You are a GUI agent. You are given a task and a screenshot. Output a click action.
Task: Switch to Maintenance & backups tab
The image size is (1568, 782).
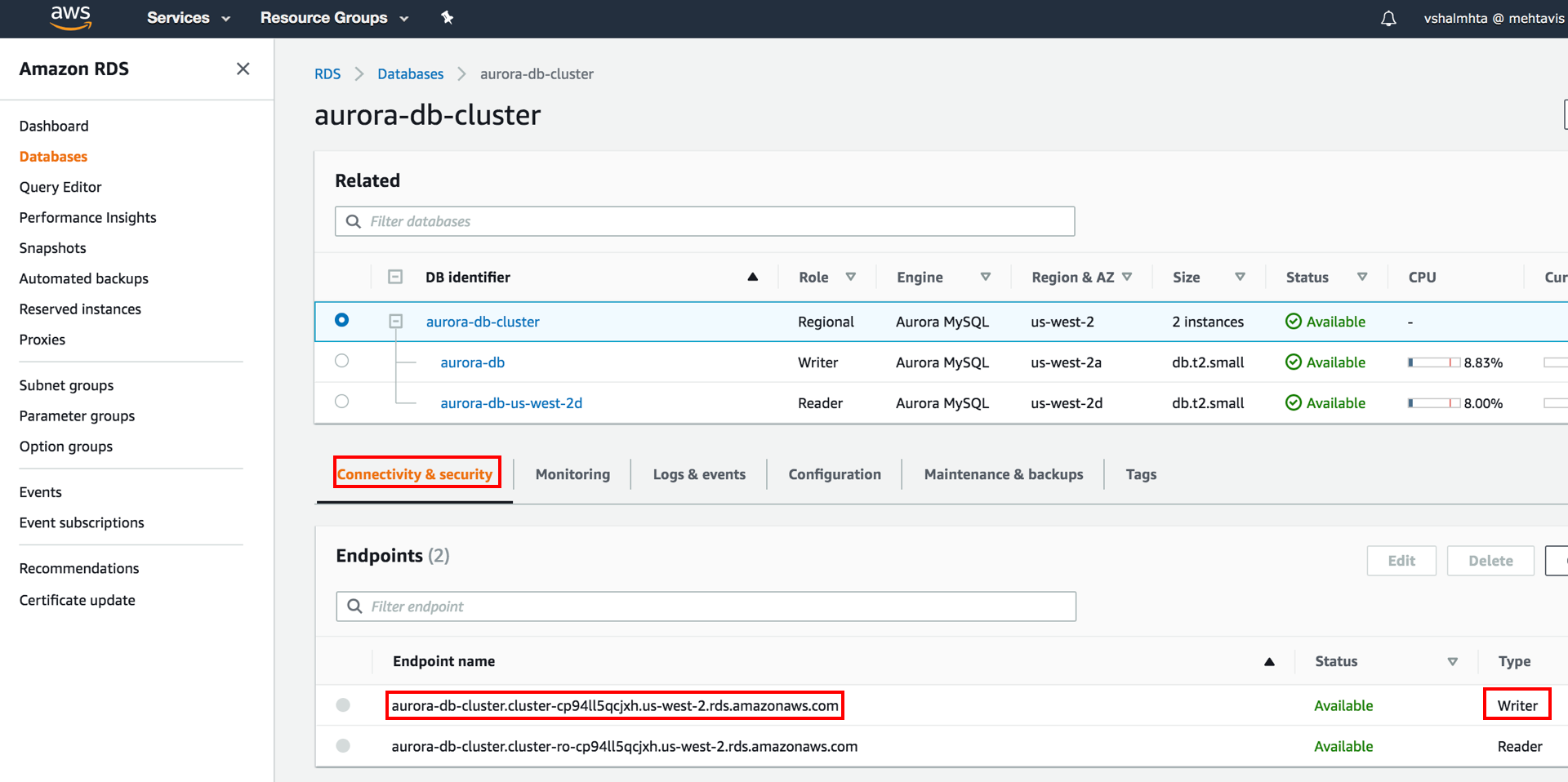point(1004,474)
